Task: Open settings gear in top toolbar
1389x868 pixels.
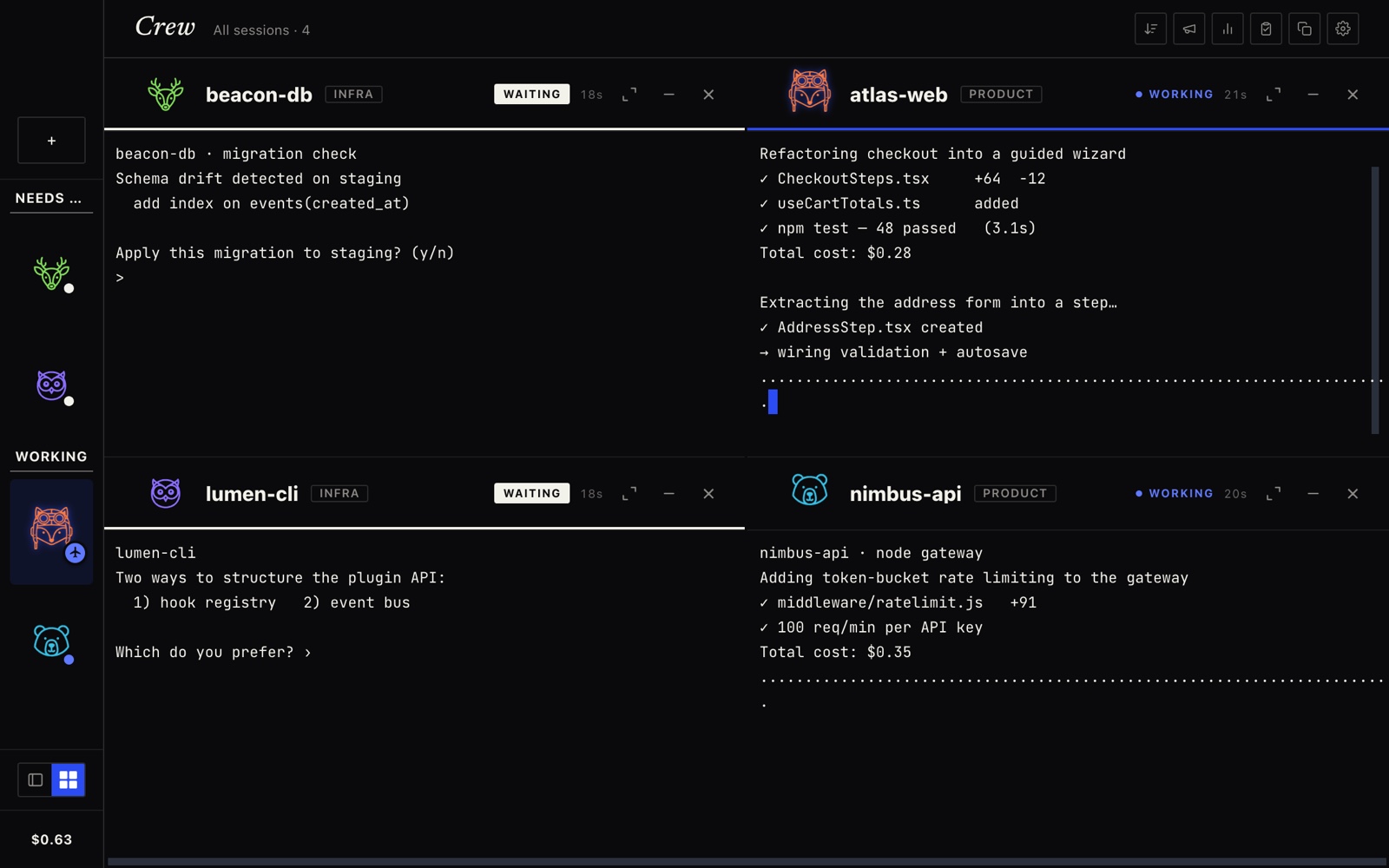Action: click(x=1343, y=29)
